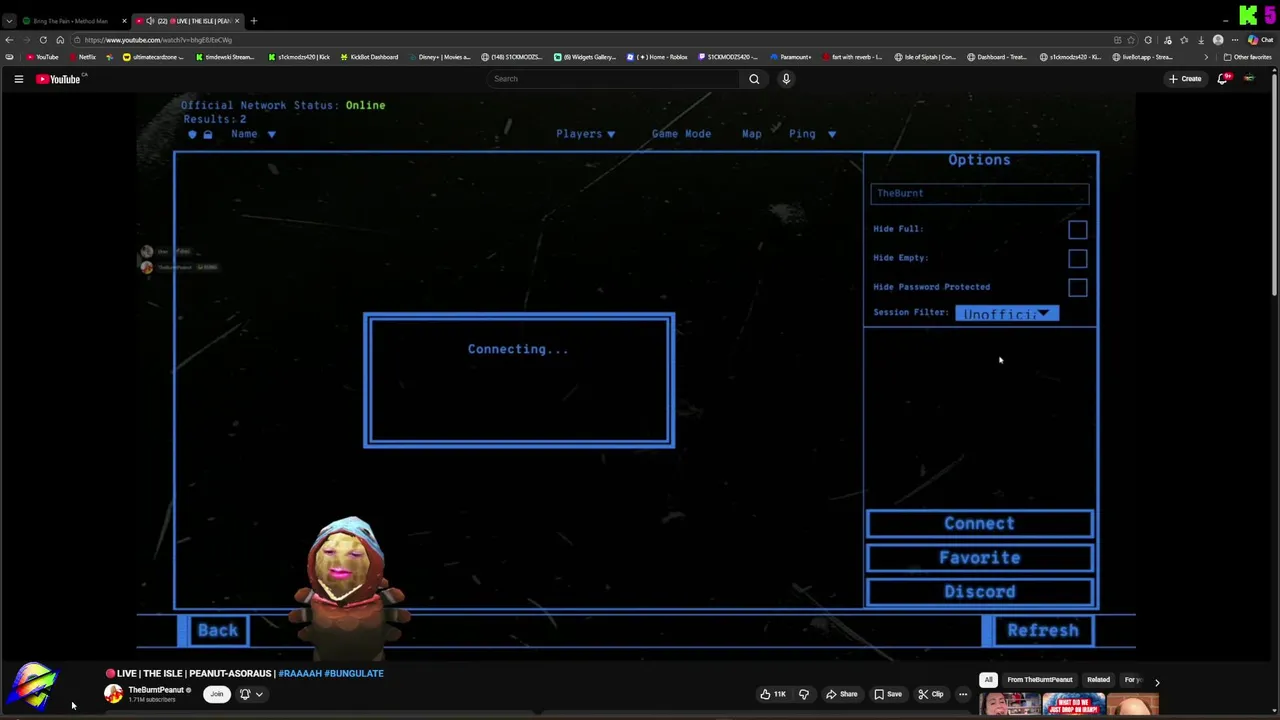Click the Favorite button

click(x=980, y=558)
